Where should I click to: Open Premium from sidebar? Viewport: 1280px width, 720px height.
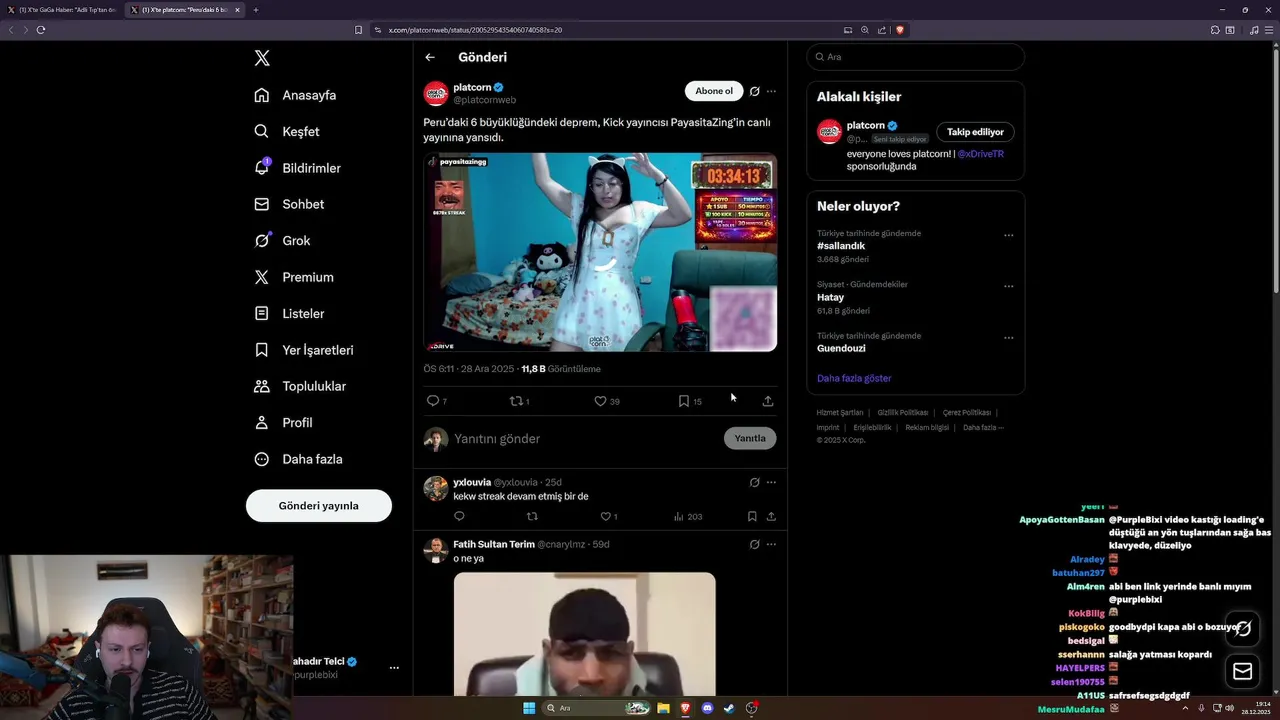click(294, 277)
